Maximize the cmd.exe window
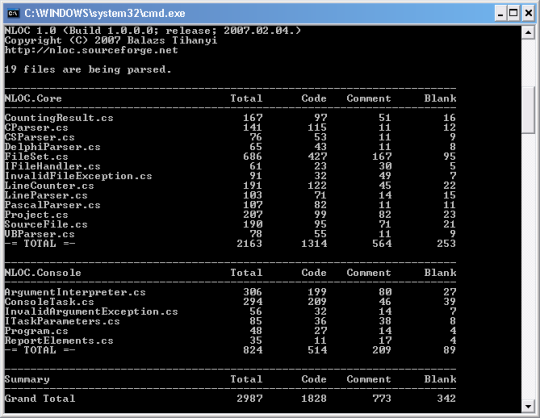540x418 pixels. 513,13
